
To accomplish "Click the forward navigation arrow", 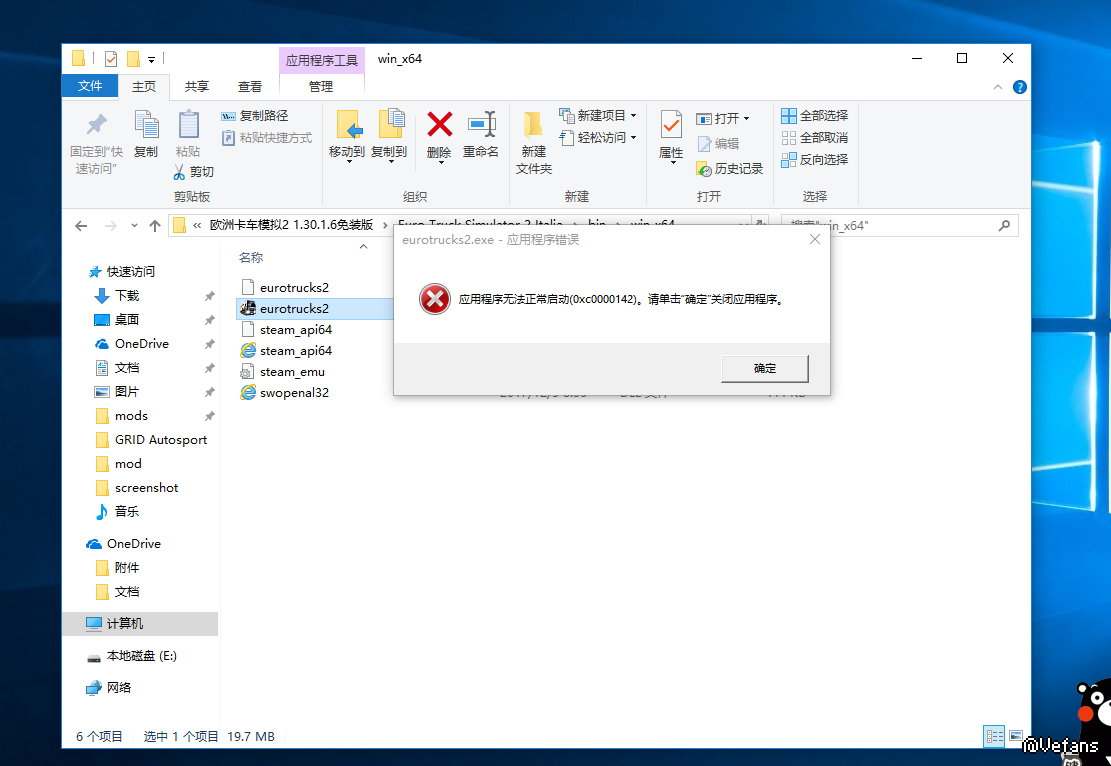I will 111,226.
